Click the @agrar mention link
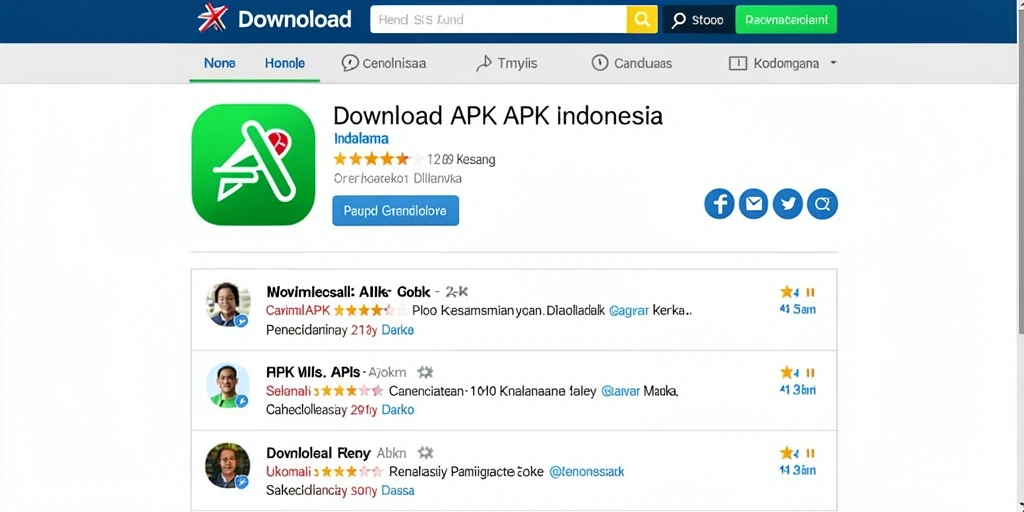Screen dimensions: 1024x512 pyautogui.click(x=628, y=311)
